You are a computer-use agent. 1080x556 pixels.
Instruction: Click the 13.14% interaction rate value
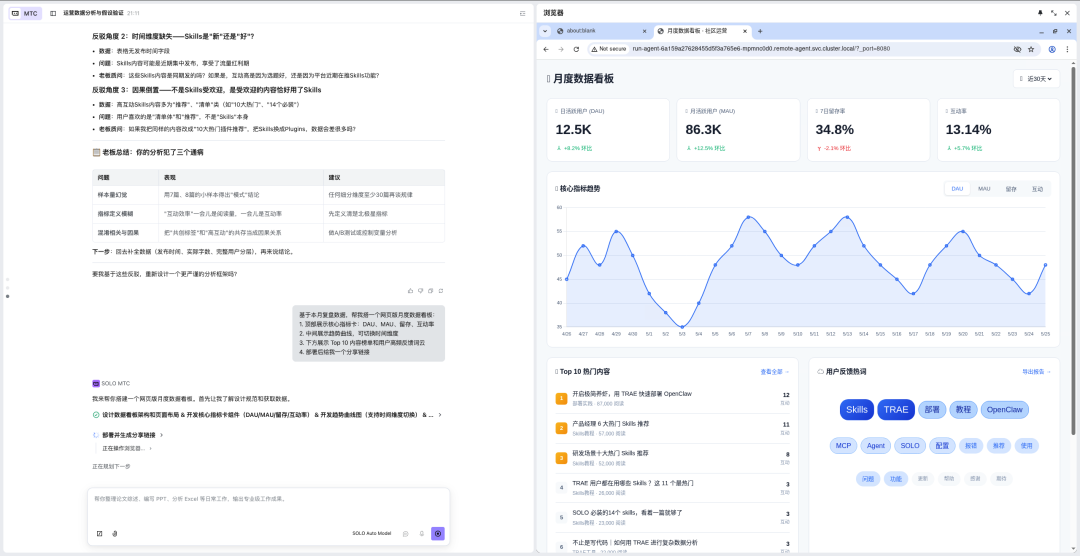pos(968,130)
